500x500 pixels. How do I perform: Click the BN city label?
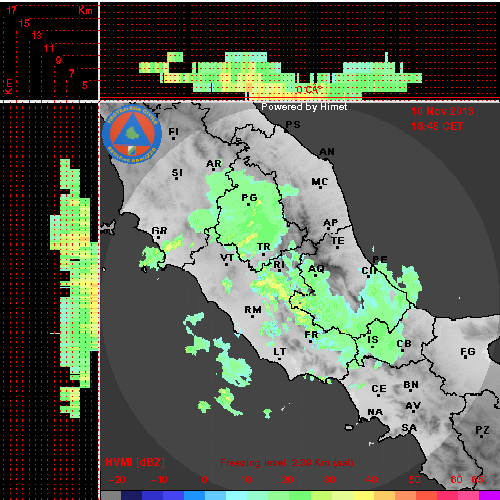(x=411, y=385)
